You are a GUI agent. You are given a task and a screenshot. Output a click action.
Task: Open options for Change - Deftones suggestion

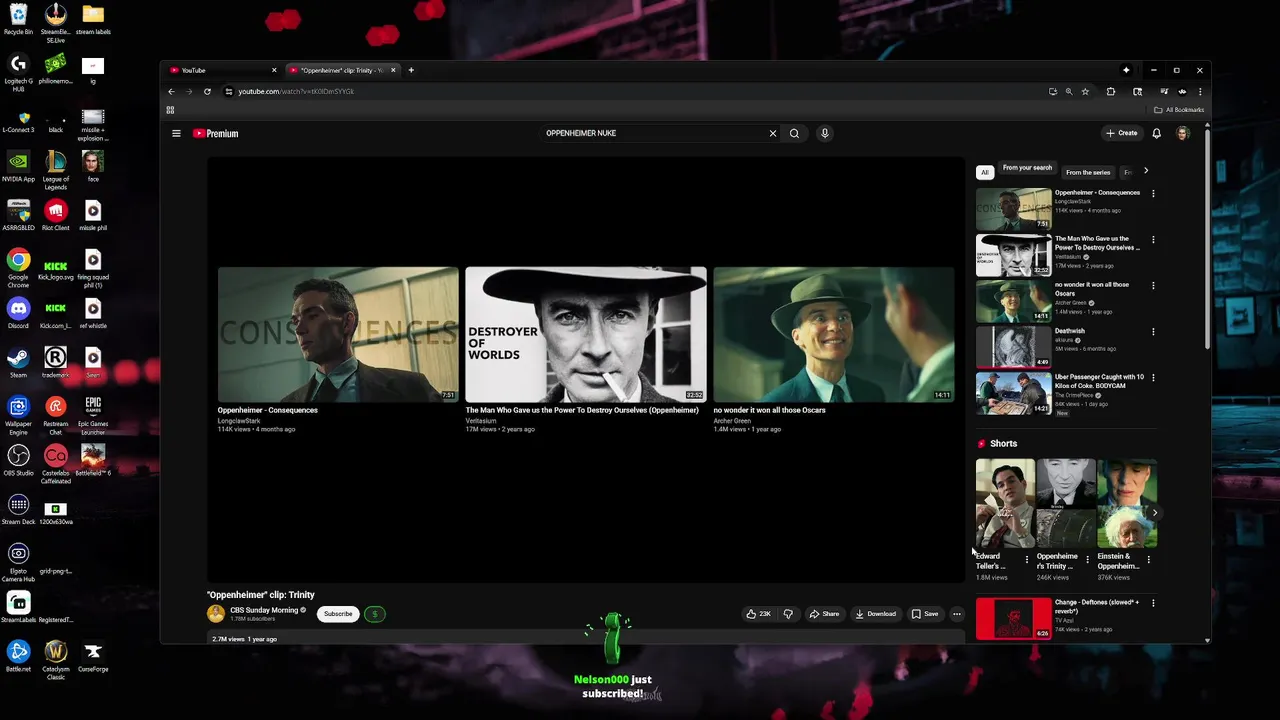click(1153, 604)
